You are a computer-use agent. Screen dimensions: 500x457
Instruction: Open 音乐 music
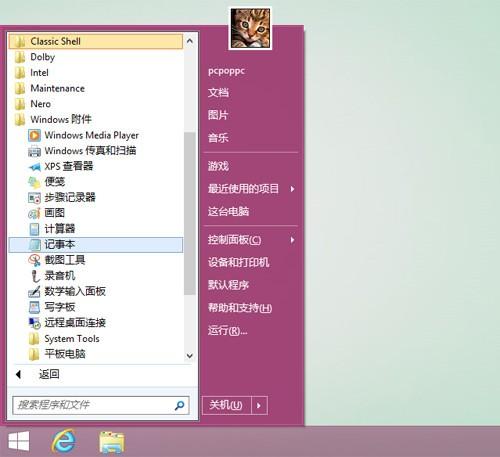[x=218, y=138]
